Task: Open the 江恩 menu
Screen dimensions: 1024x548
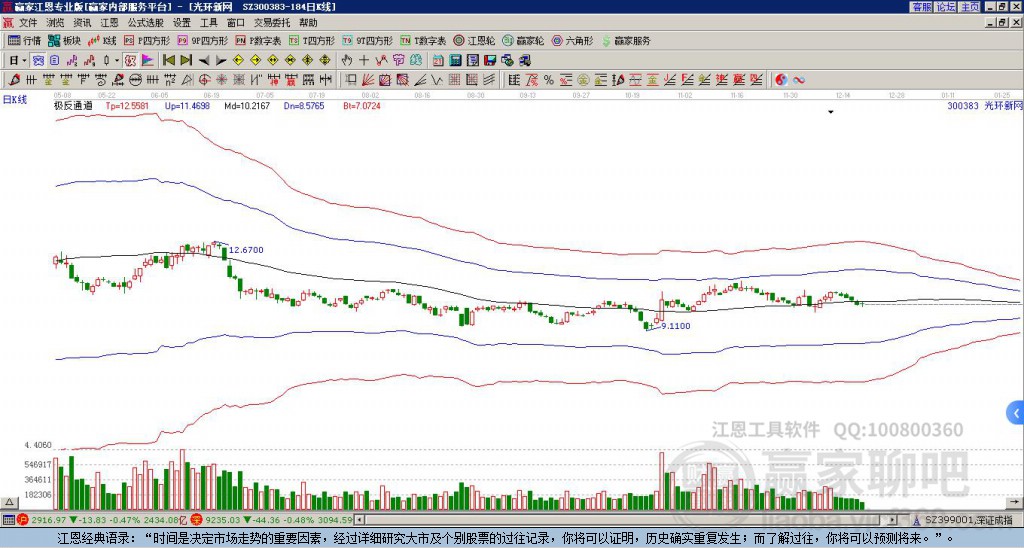Action: [x=109, y=23]
